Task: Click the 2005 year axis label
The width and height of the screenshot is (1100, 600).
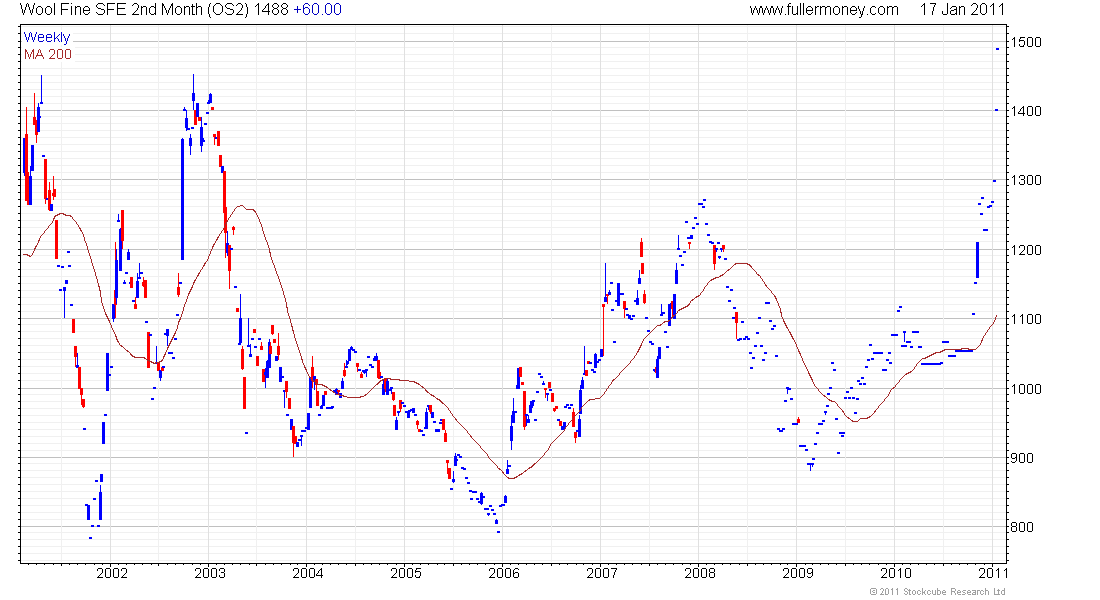Action: point(405,573)
